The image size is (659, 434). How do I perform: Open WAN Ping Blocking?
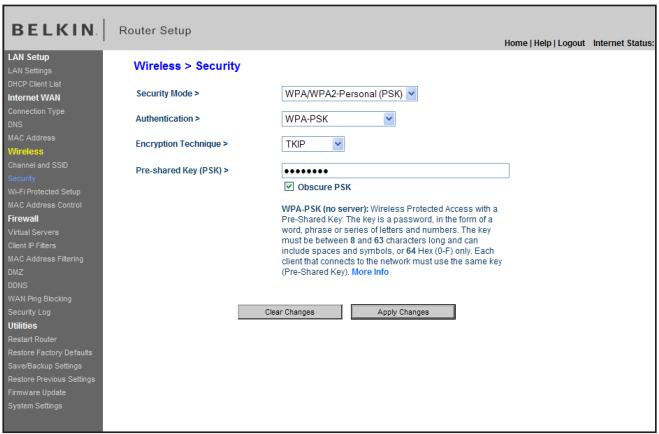tap(40, 299)
